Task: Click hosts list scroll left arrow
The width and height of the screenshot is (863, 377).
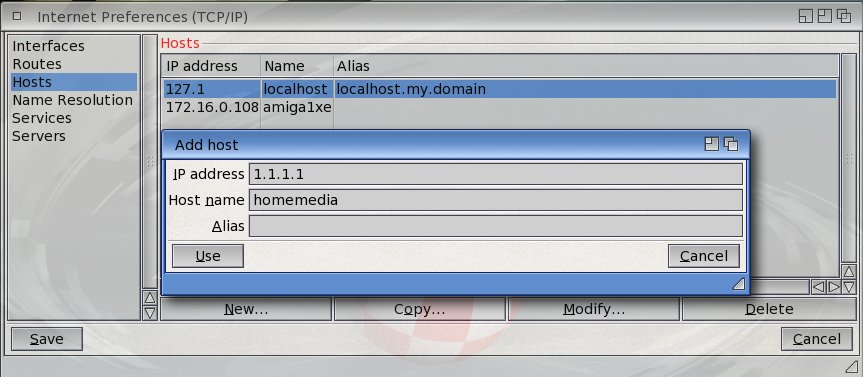Action: pyautogui.click(x=818, y=287)
